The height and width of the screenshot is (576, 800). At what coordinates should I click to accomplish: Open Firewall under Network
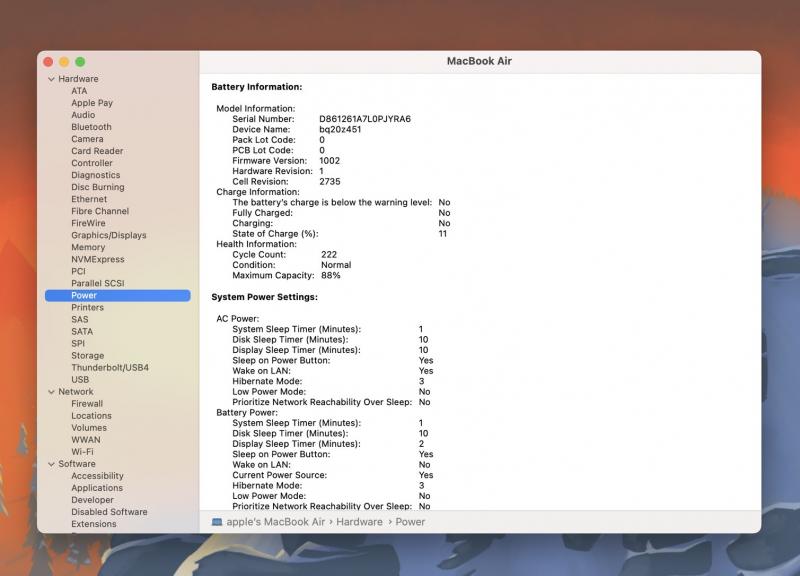(87, 404)
